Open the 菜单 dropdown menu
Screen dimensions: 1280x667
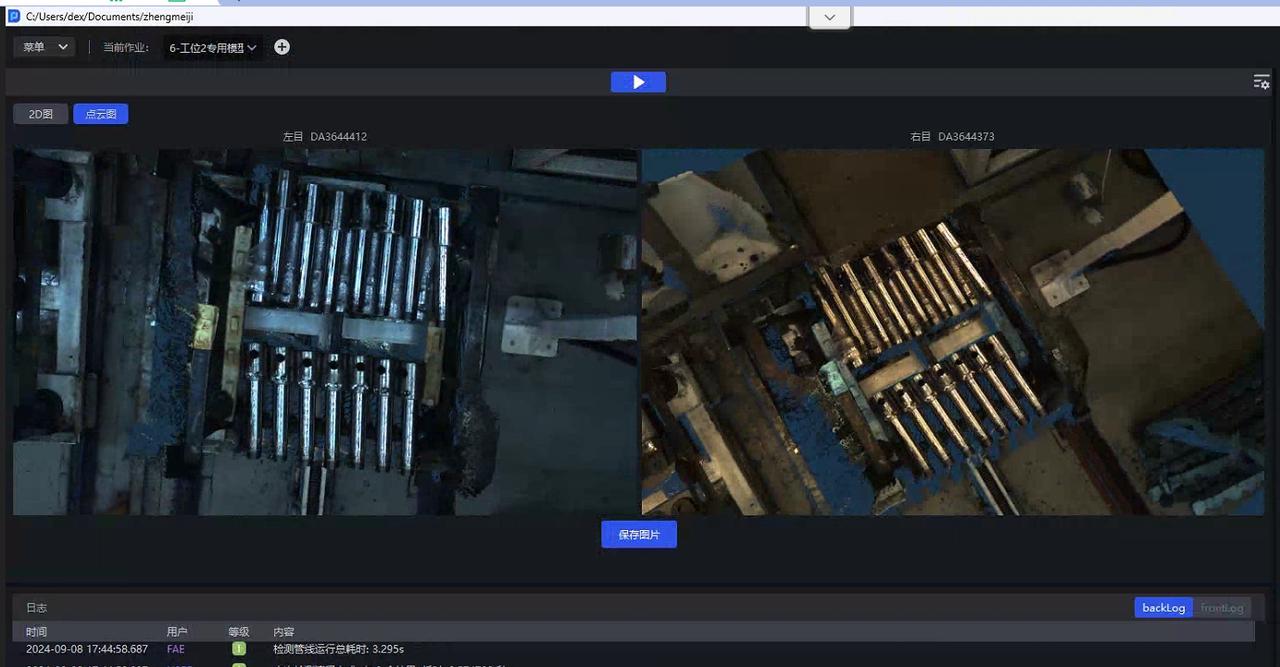pyautogui.click(x=45, y=47)
